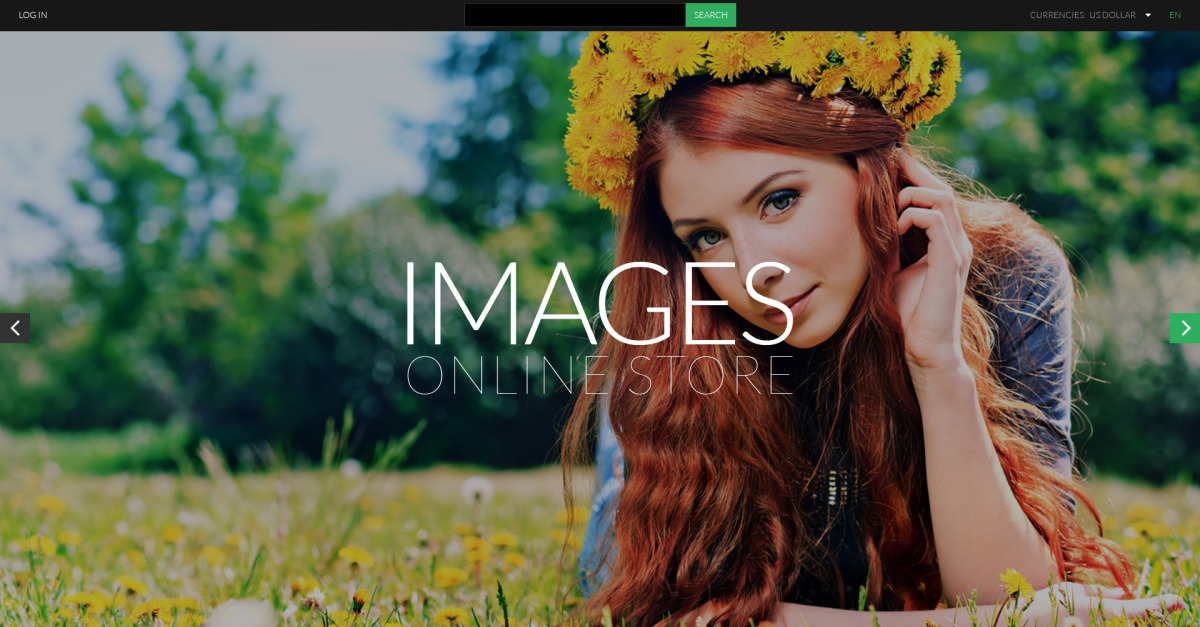The image size is (1200, 627).
Task: Advance to next slide with green arrow
Action: pos(1185,328)
